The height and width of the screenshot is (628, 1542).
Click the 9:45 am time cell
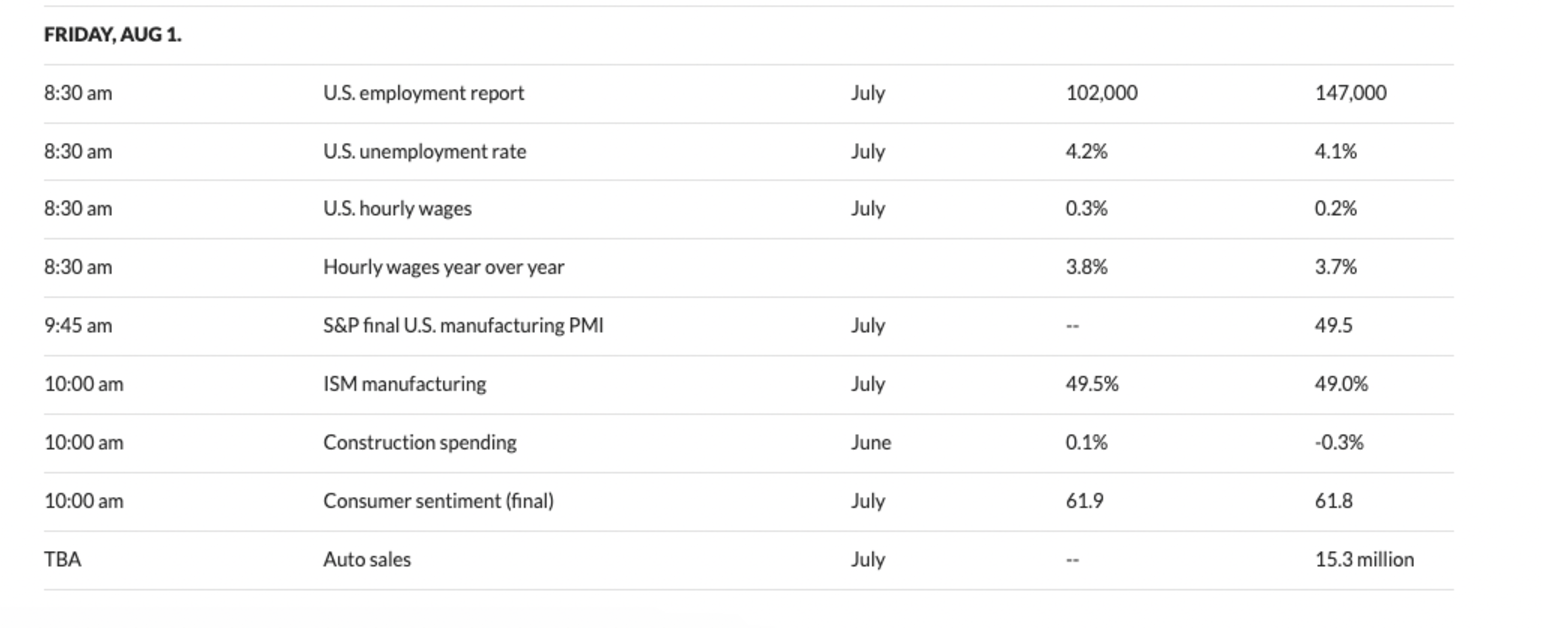click(78, 326)
